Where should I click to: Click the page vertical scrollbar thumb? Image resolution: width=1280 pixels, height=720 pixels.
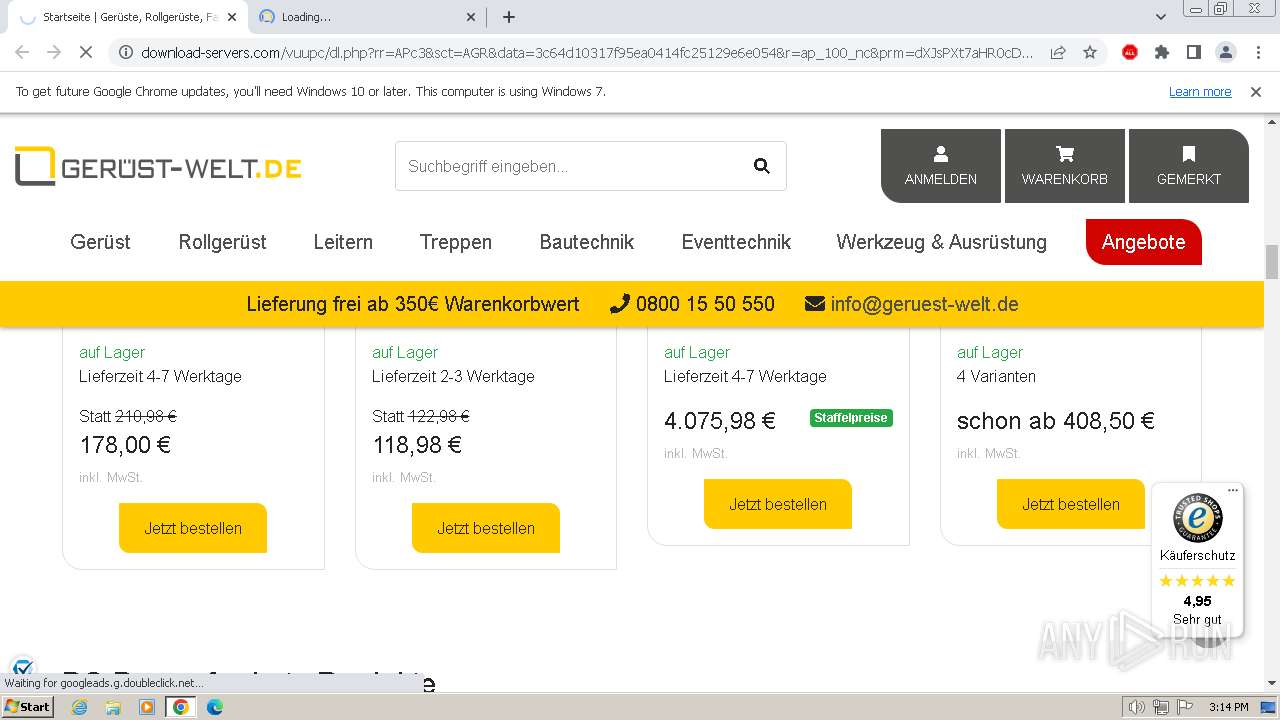click(x=1272, y=262)
